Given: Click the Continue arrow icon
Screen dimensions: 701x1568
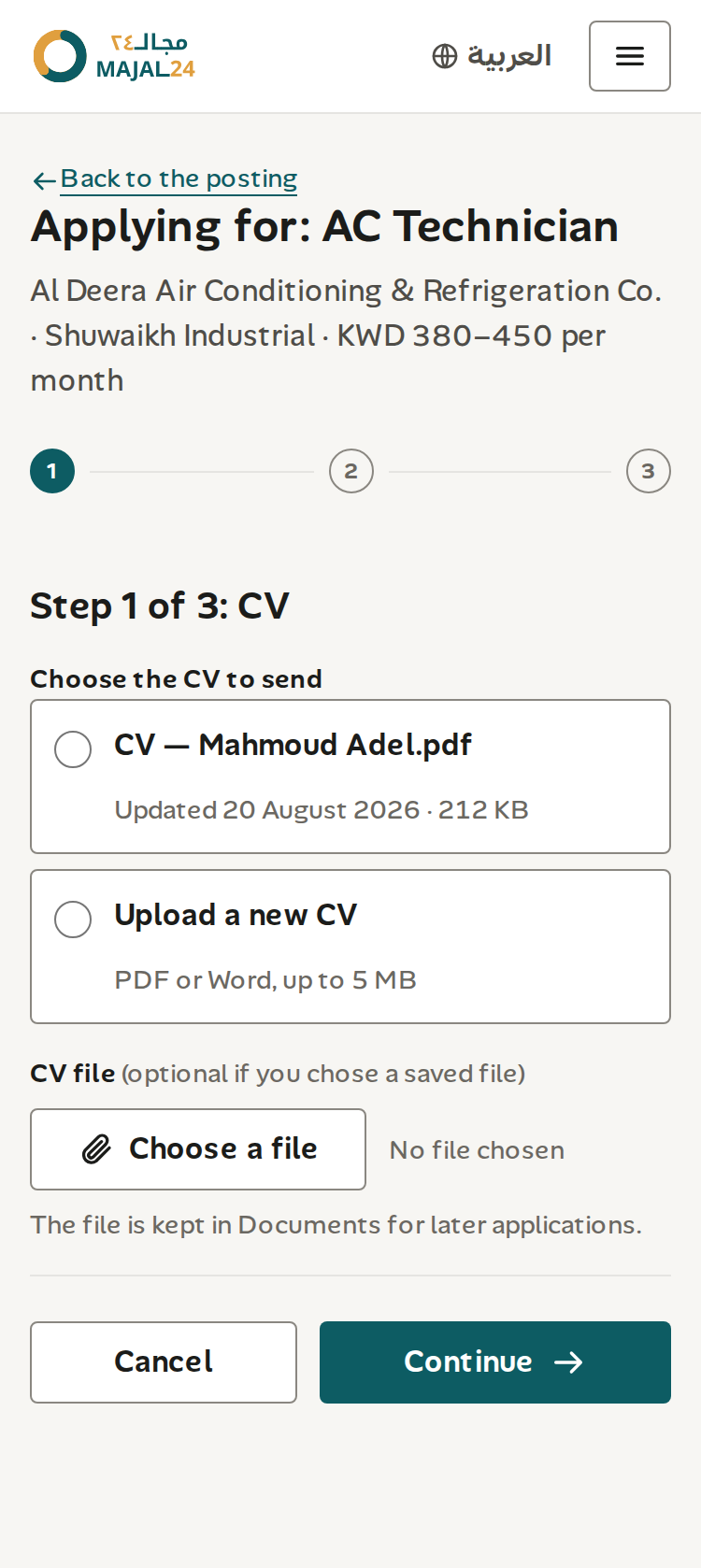Looking at the screenshot, I should click(568, 1362).
